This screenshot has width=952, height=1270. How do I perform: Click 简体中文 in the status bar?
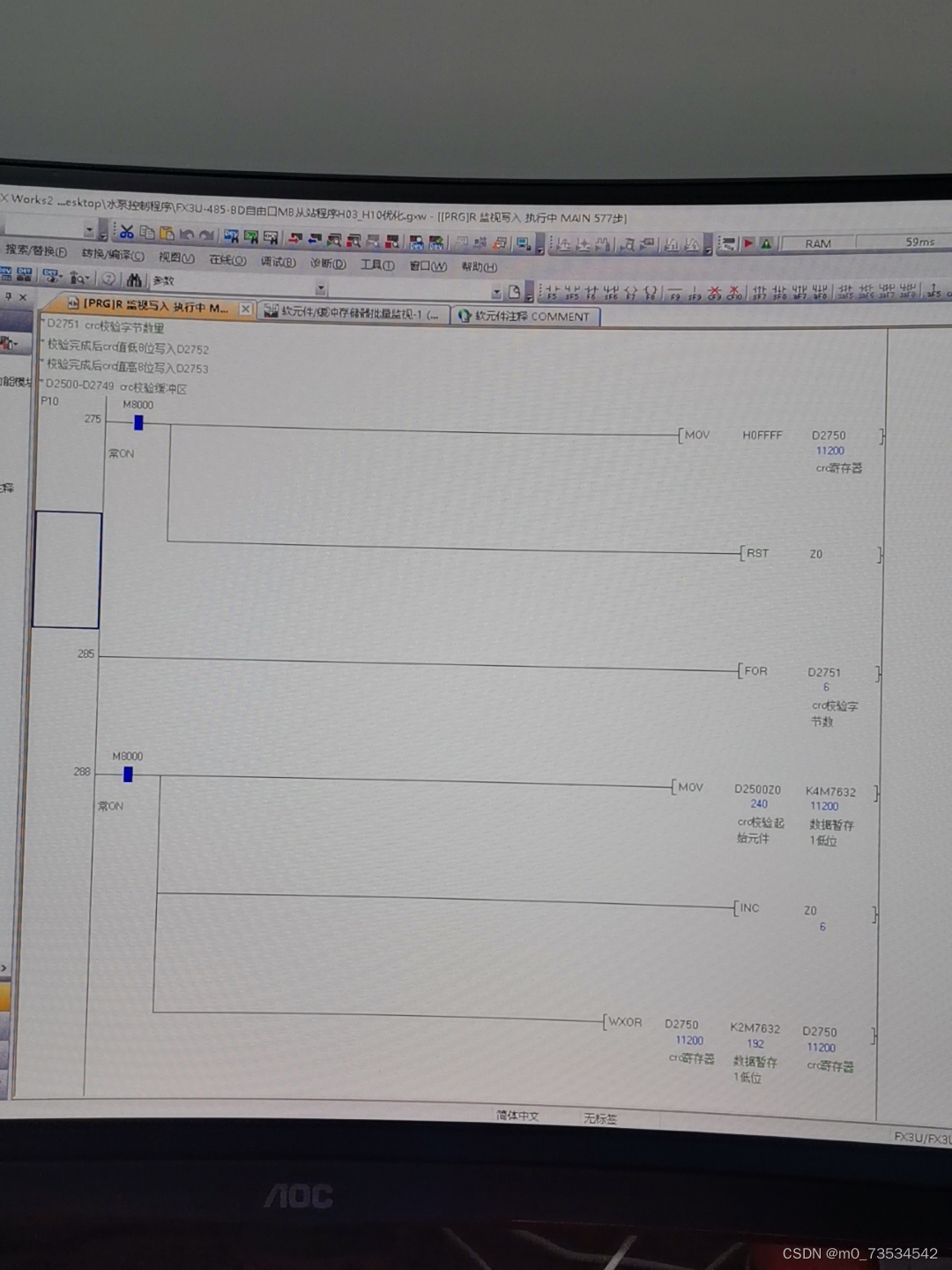point(517,1116)
